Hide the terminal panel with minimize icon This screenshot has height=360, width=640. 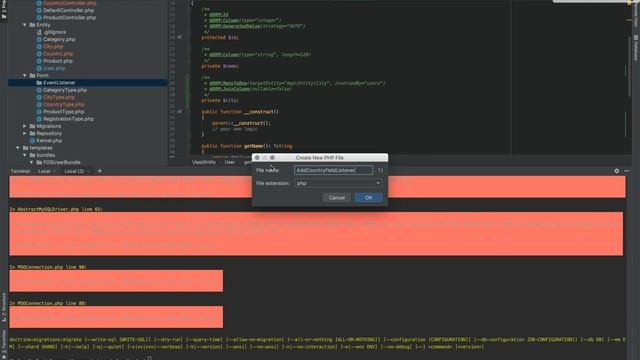pyautogui.click(x=627, y=171)
